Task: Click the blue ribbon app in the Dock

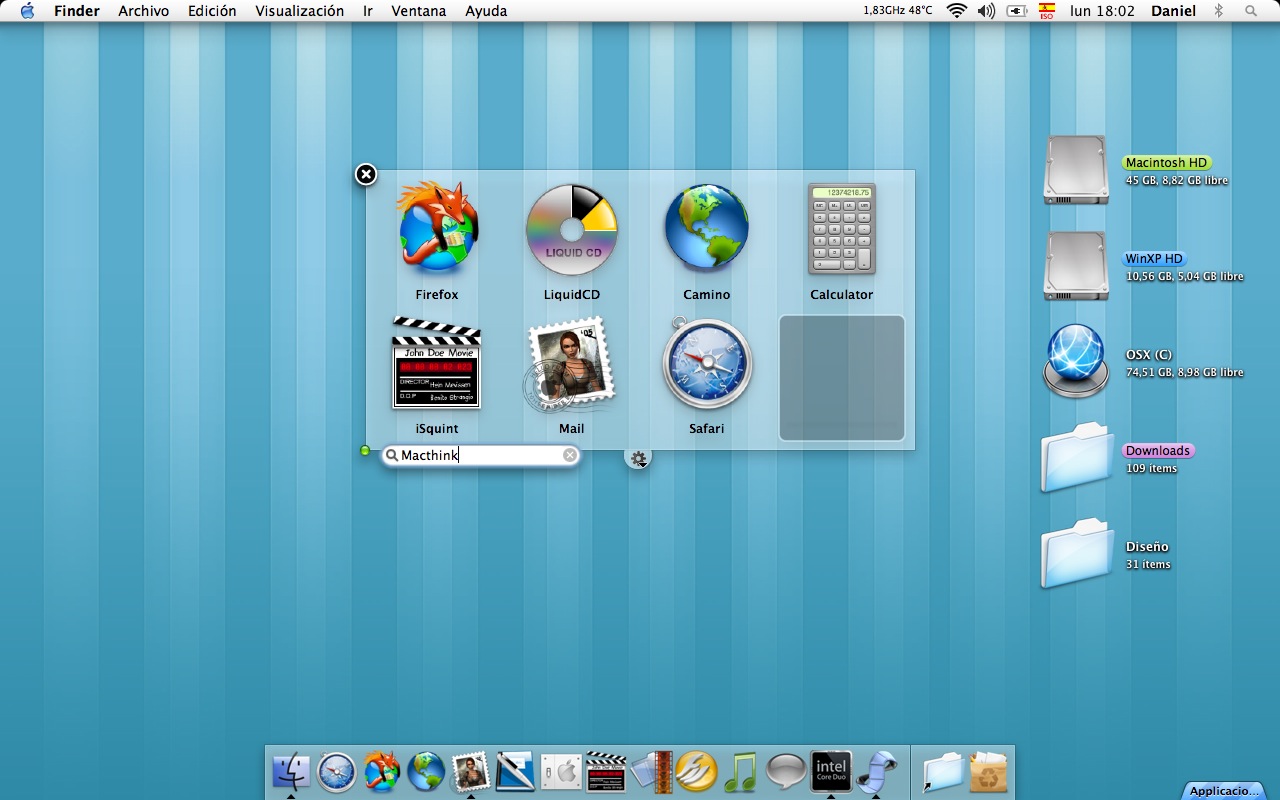Action: (x=876, y=772)
